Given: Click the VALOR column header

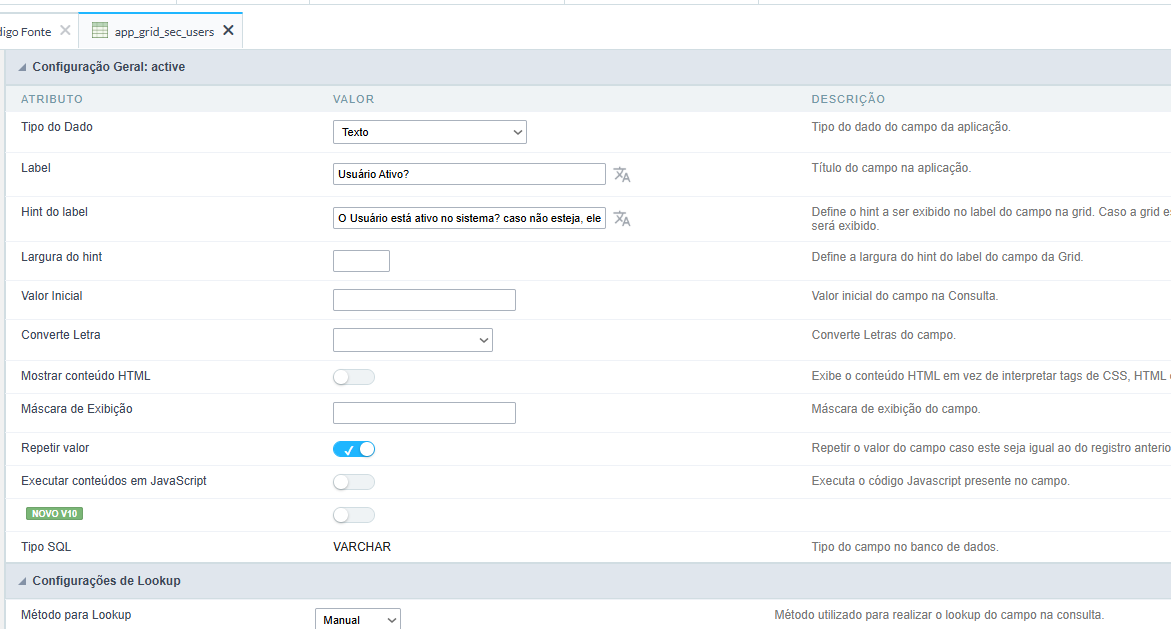Looking at the screenshot, I should 353,99.
